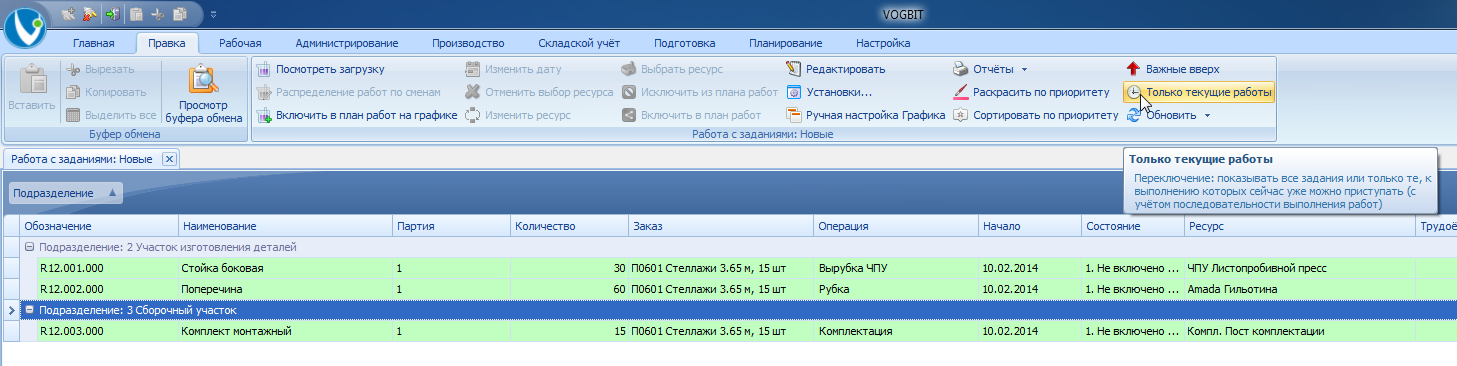Click the disconnect icon with red cross
This screenshot has width=1457, height=366.
pyautogui.click(x=90, y=14)
